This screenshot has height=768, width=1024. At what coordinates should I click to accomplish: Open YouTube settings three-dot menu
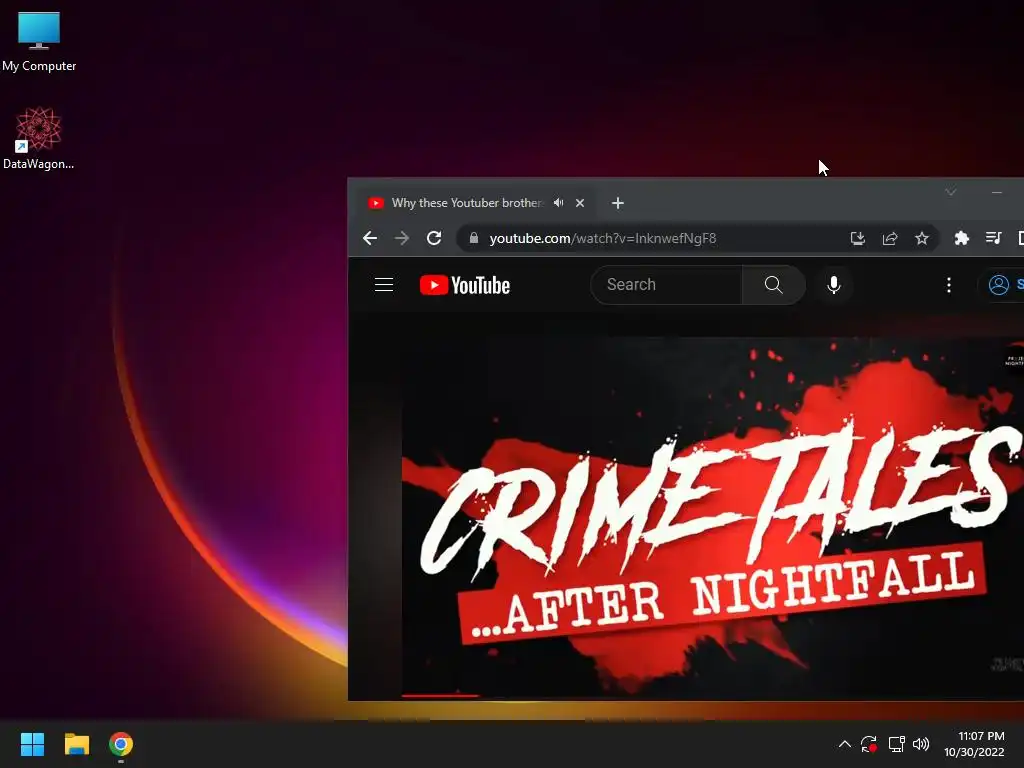click(x=949, y=285)
